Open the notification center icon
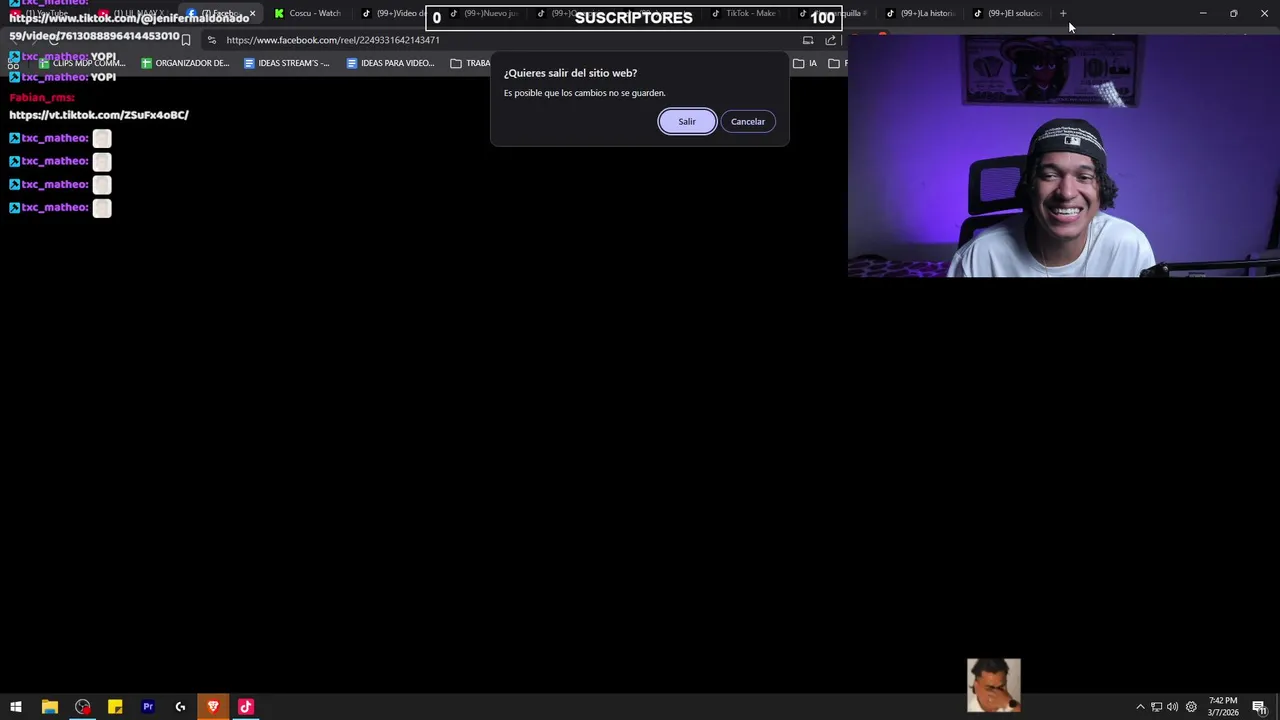The width and height of the screenshot is (1280, 720). pyautogui.click(x=1260, y=707)
